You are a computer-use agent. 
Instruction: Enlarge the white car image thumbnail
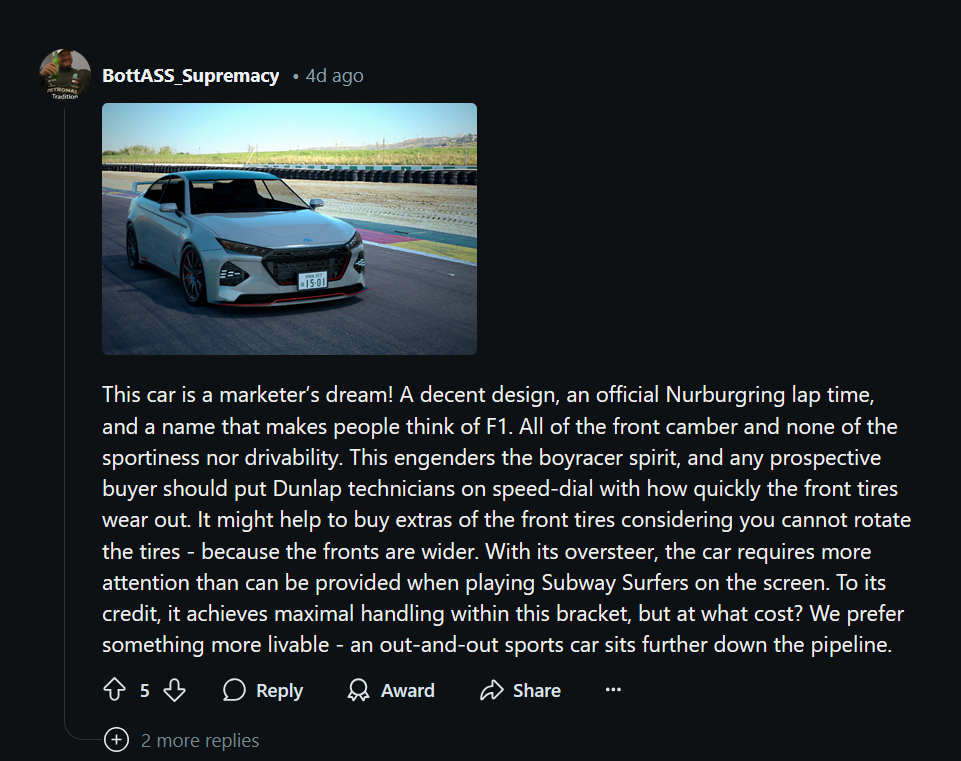pyautogui.click(x=289, y=229)
